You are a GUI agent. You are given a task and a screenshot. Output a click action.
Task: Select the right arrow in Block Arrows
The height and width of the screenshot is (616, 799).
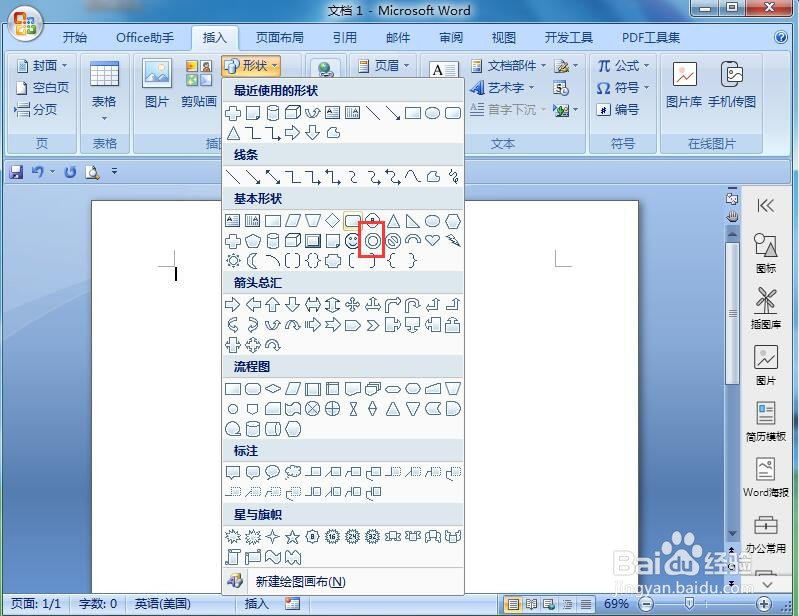232,305
